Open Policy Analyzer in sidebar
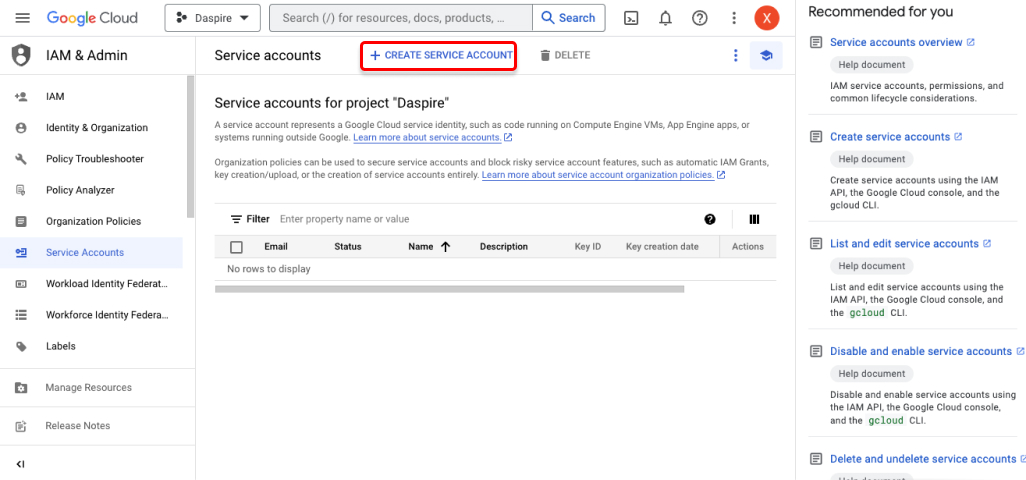The width and height of the screenshot is (1026, 480). pyautogui.click(x=80, y=190)
